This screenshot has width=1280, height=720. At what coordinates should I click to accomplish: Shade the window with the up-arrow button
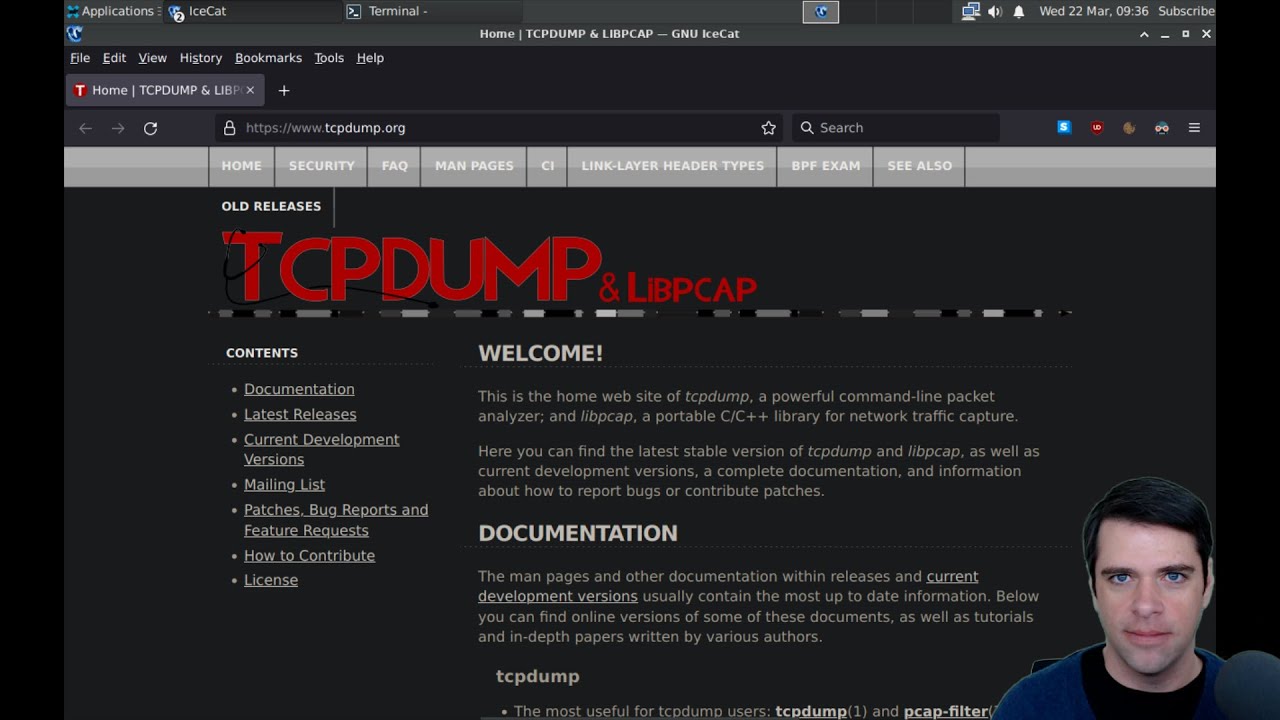coord(1144,34)
